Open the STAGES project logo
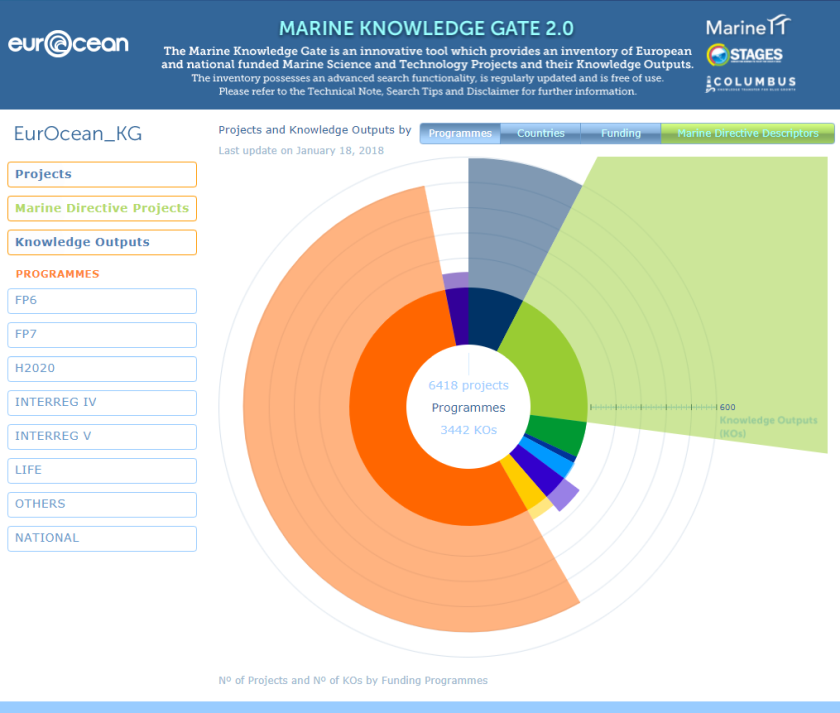Viewport: 840px width, 713px height. click(745, 55)
